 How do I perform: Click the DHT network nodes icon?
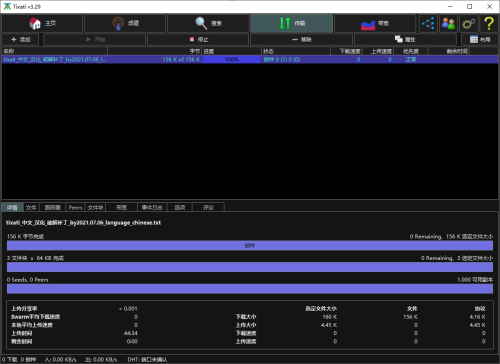[x=428, y=23]
